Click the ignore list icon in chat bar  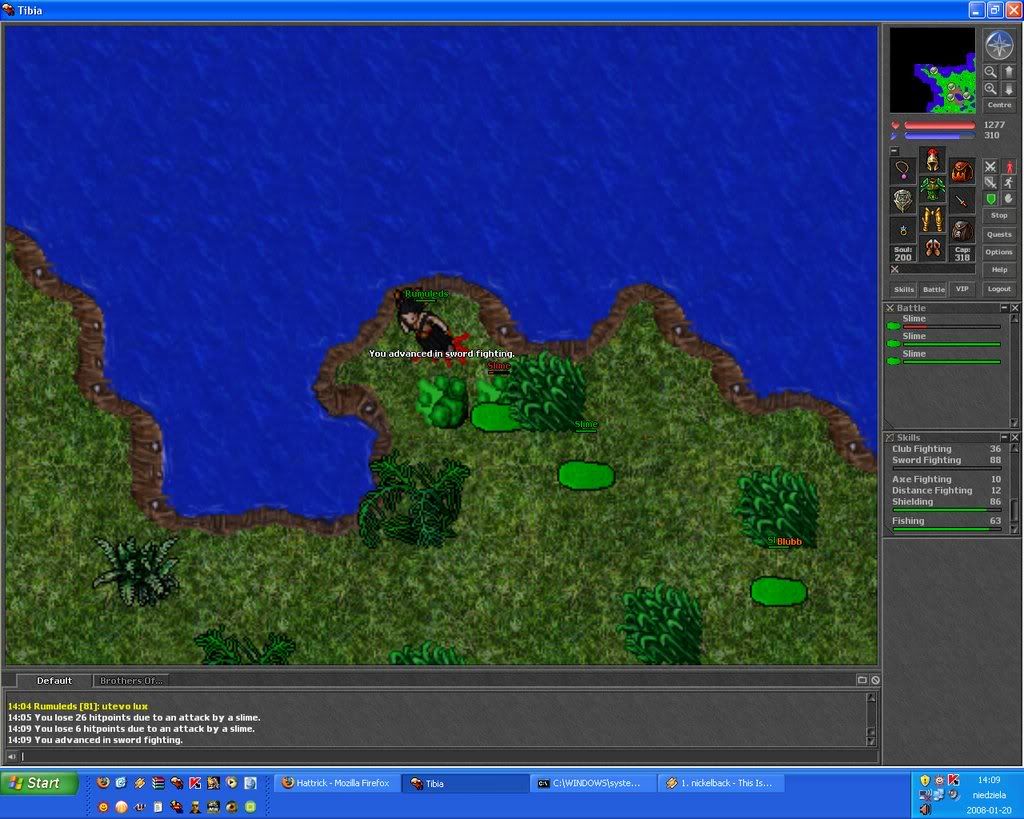click(x=875, y=680)
